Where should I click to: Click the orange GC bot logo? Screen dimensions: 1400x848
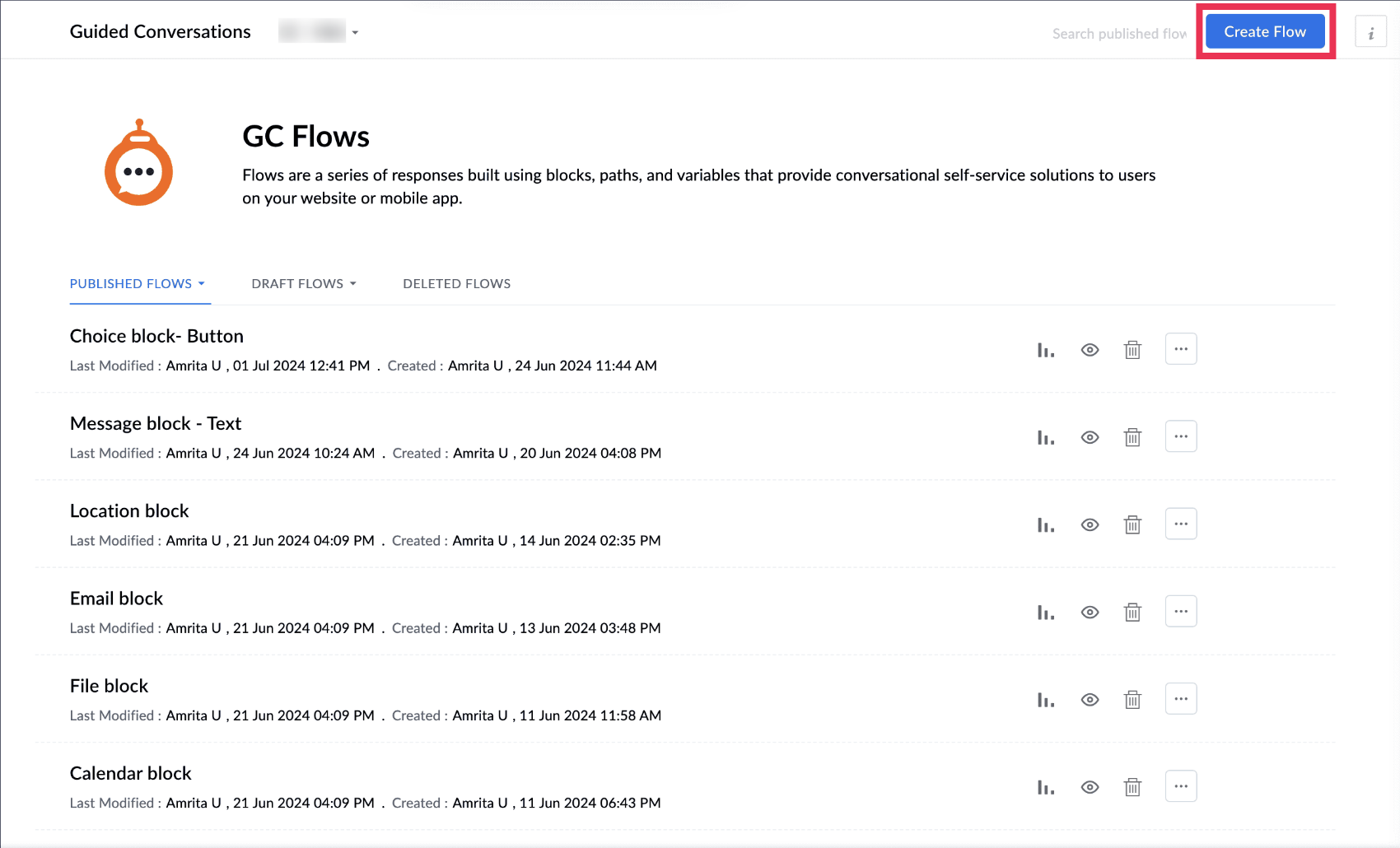(x=138, y=163)
